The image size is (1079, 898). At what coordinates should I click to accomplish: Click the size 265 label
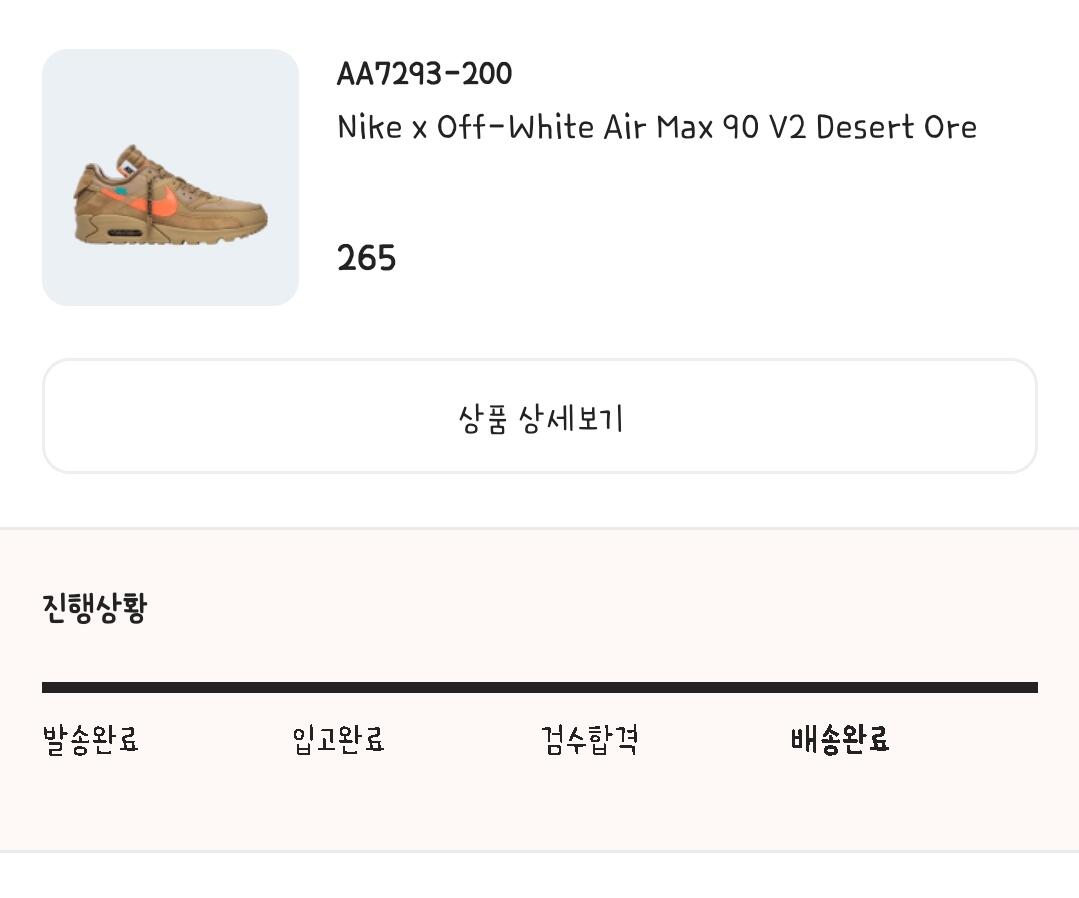point(367,259)
